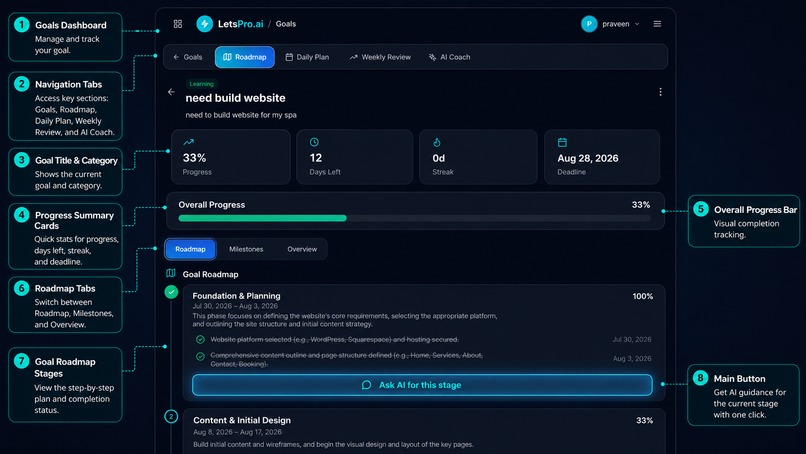Open the AI Coach tab
Screen dimensions: 806x454
pos(450,57)
